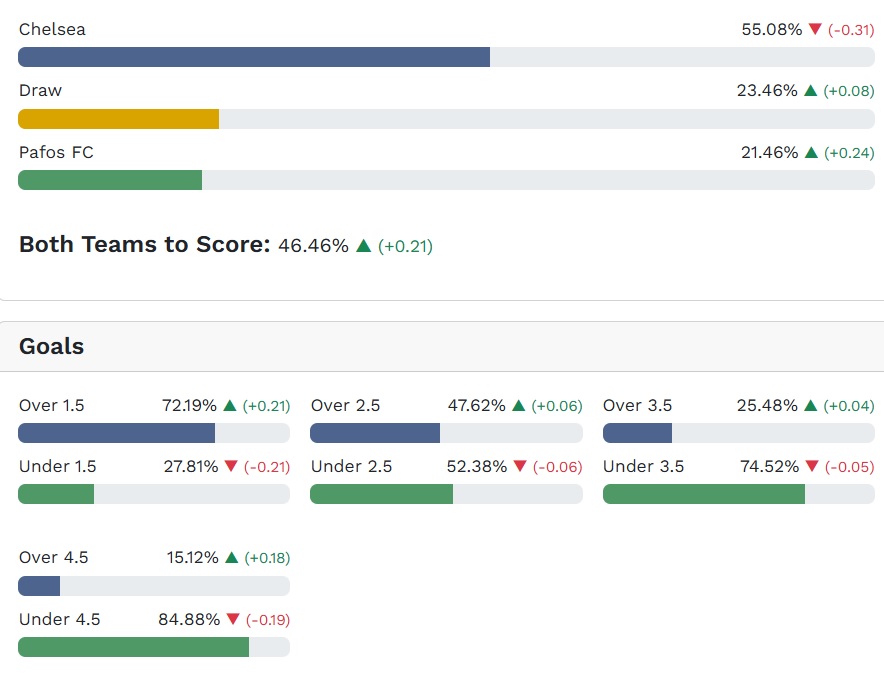Click the yellow Draw probability bar
The image size is (884, 681).
119,119
